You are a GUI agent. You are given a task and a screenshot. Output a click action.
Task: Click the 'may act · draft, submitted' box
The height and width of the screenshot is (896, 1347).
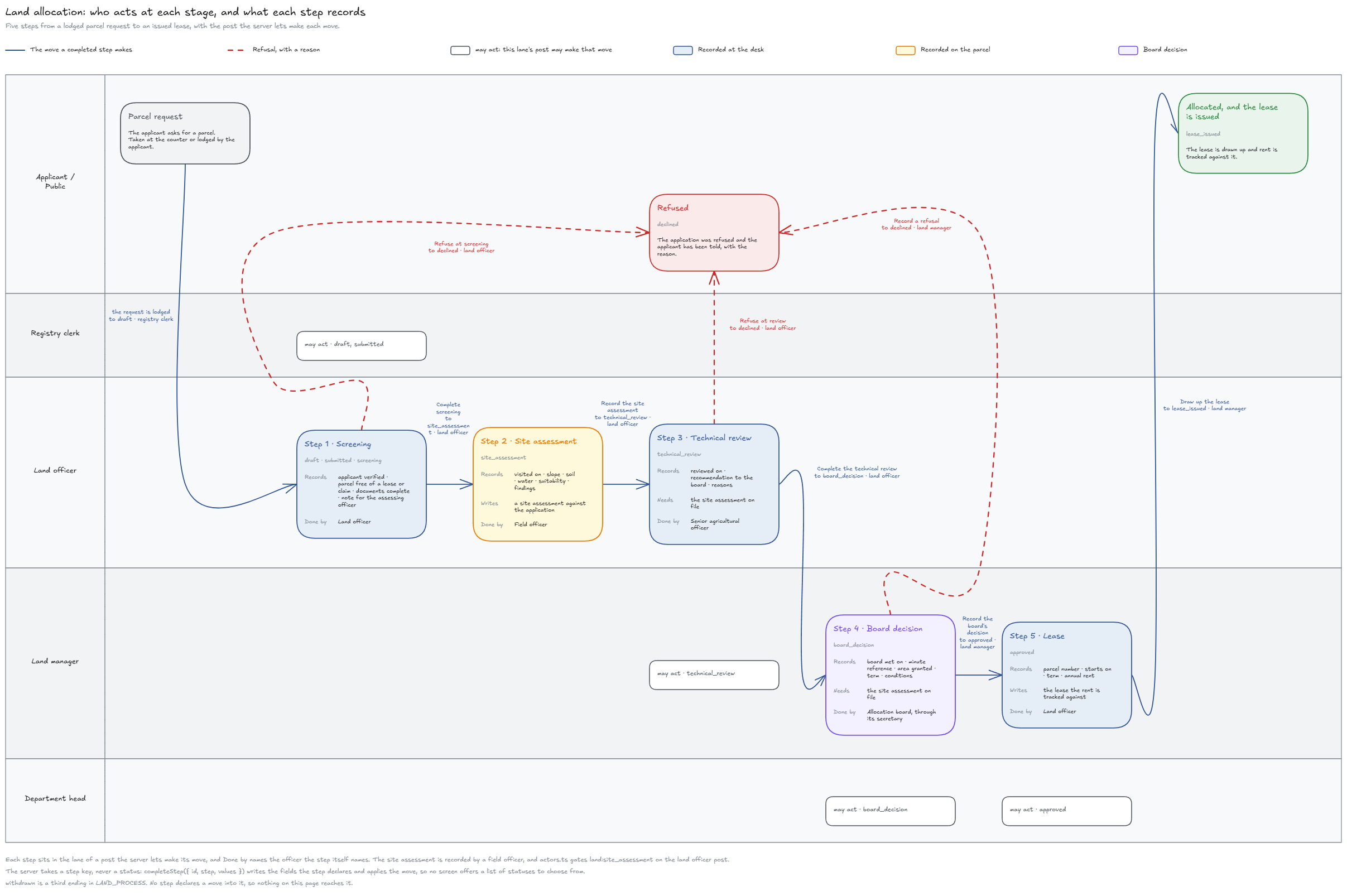pos(361,346)
